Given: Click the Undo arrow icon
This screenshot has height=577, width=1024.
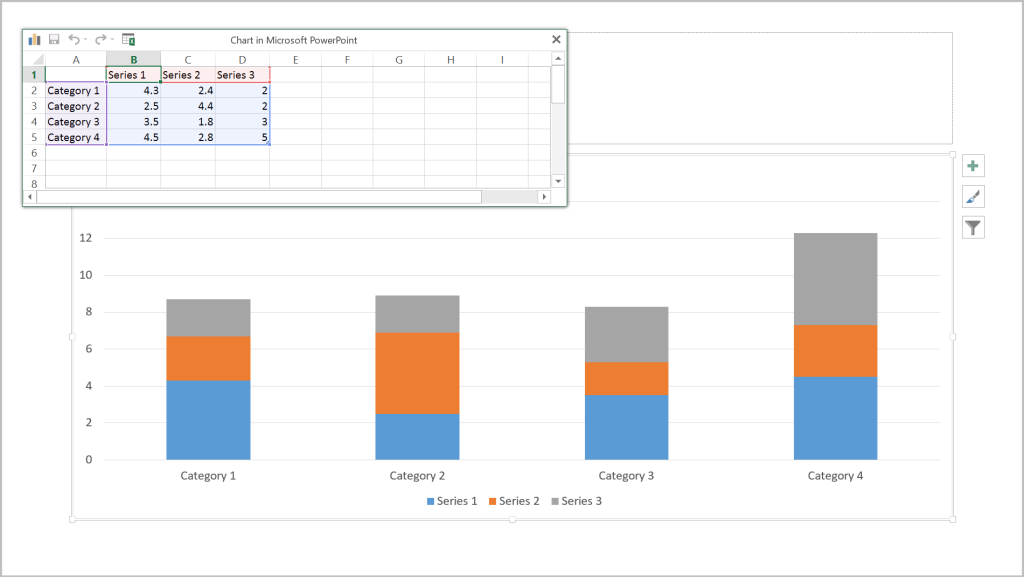Looking at the screenshot, I should (73, 40).
